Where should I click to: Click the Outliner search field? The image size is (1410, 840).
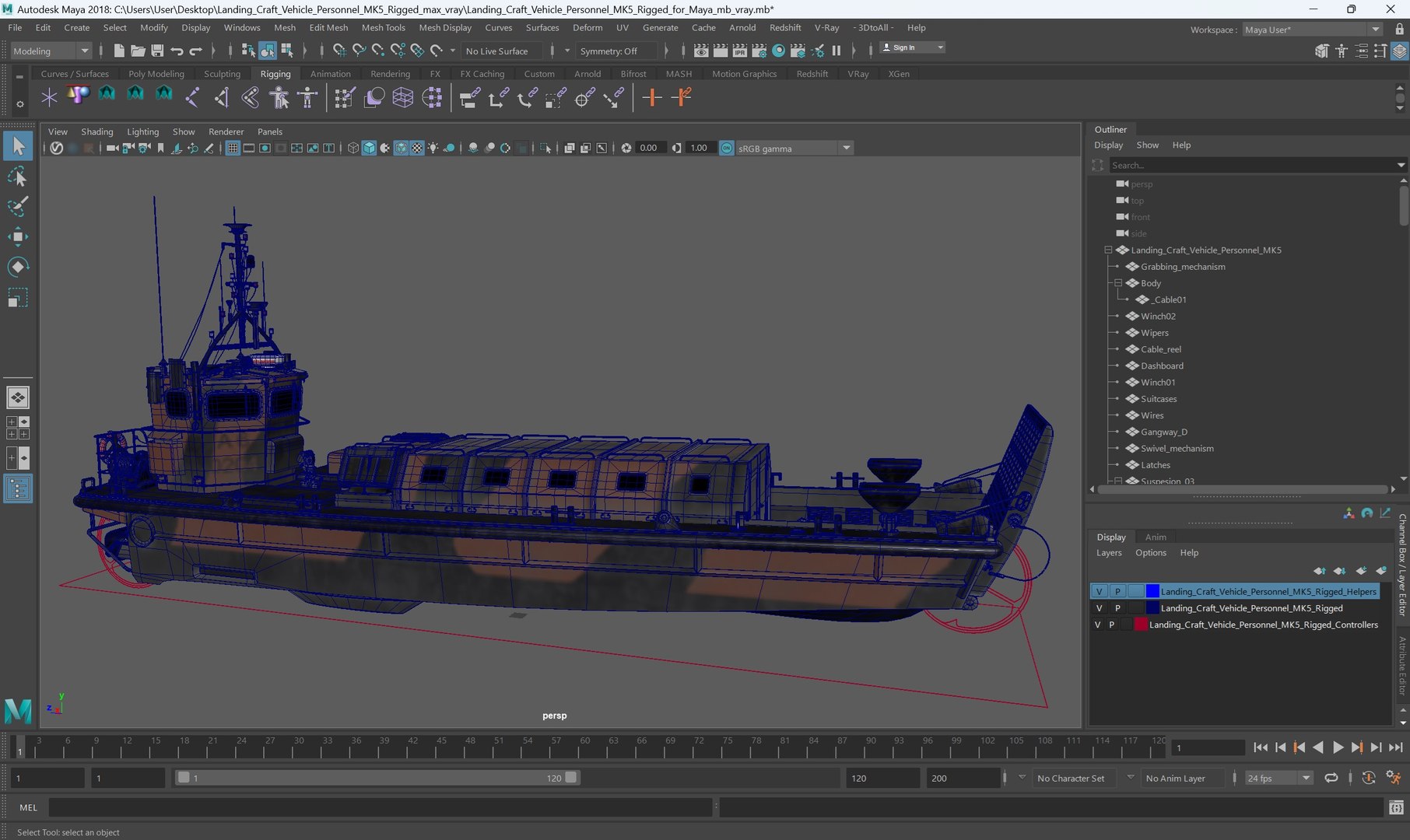point(1251,165)
